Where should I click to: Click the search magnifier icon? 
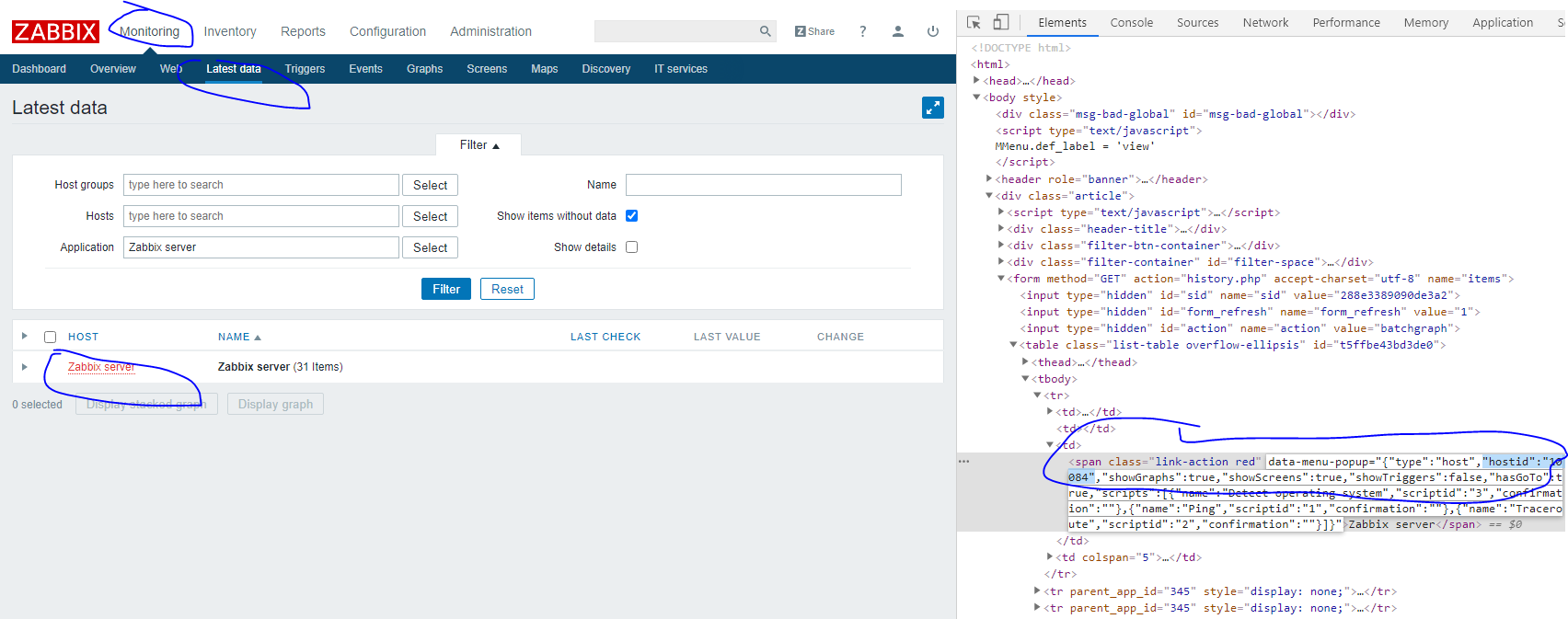[765, 31]
